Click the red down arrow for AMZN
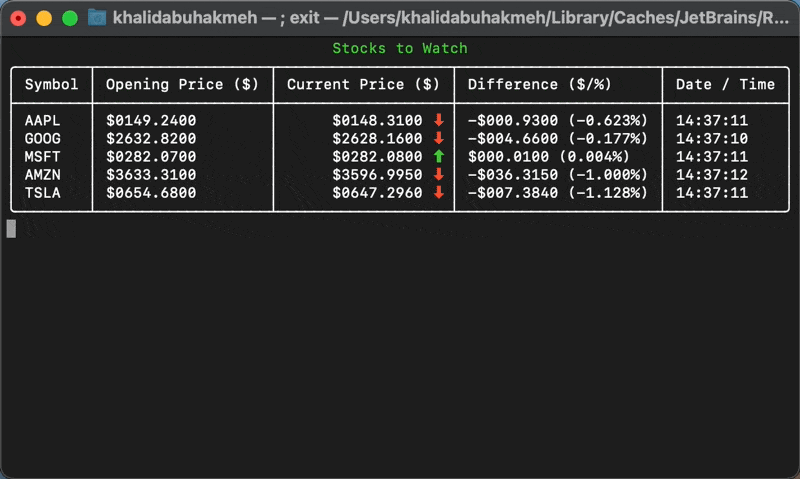 [439, 174]
